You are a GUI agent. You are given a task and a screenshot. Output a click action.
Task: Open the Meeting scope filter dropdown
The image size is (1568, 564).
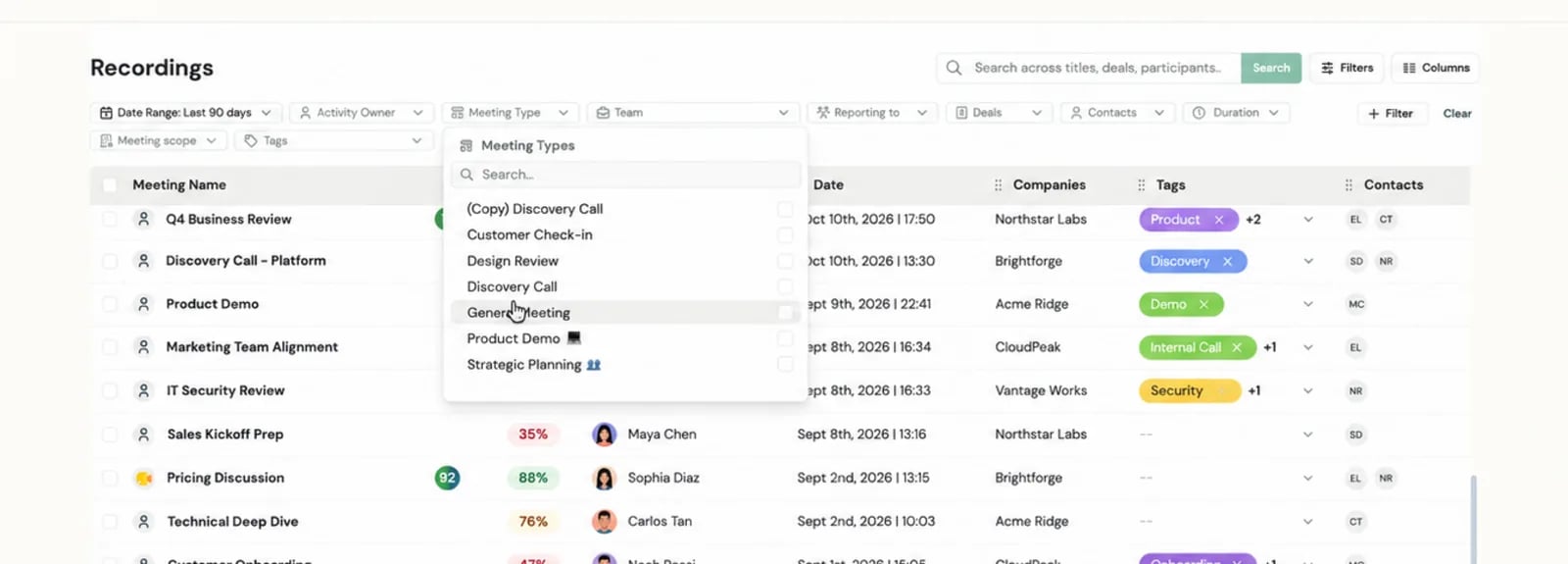click(159, 141)
